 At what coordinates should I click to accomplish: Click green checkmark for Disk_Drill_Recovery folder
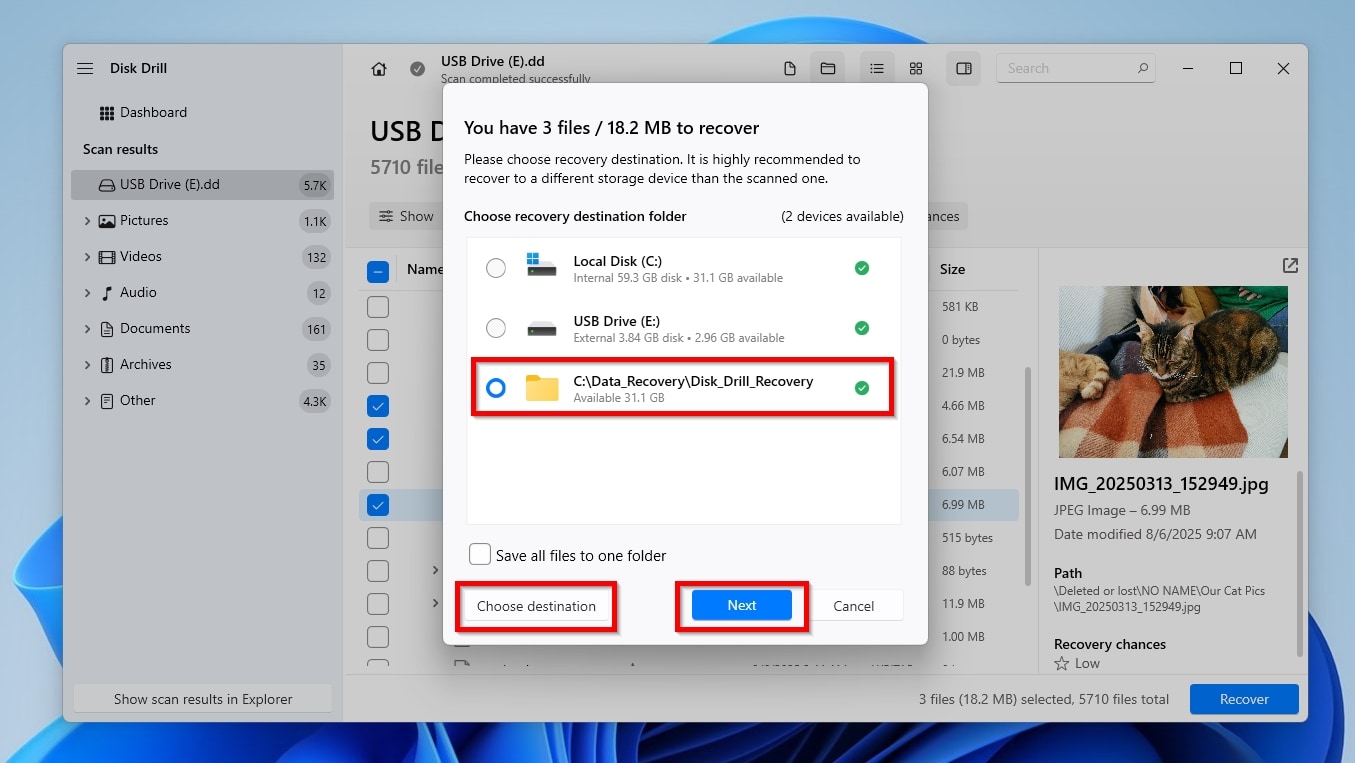tap(862, 388)
